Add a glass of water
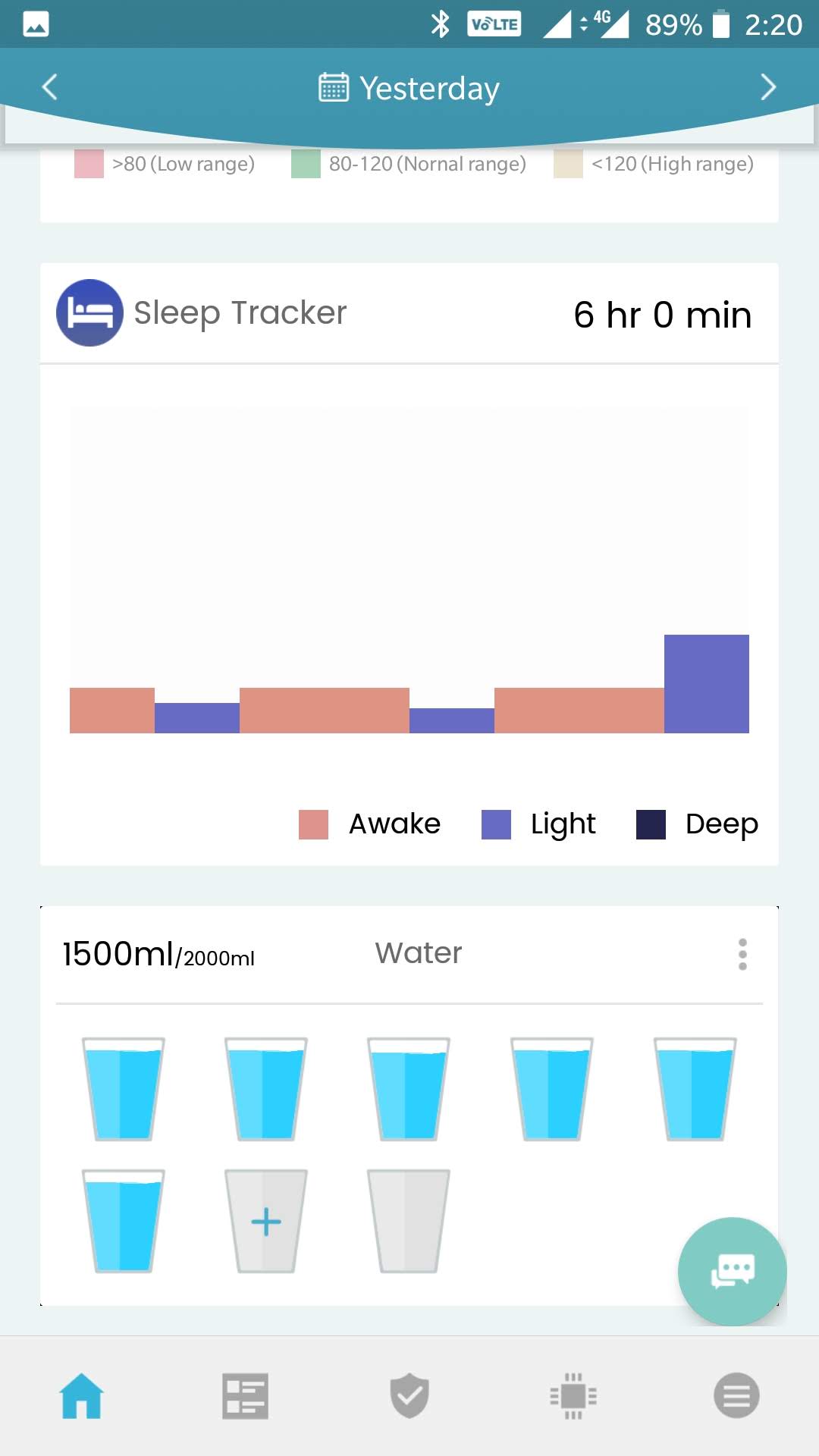The image size is (819, 1456). pyautogui.click(x=266, y=1221)
